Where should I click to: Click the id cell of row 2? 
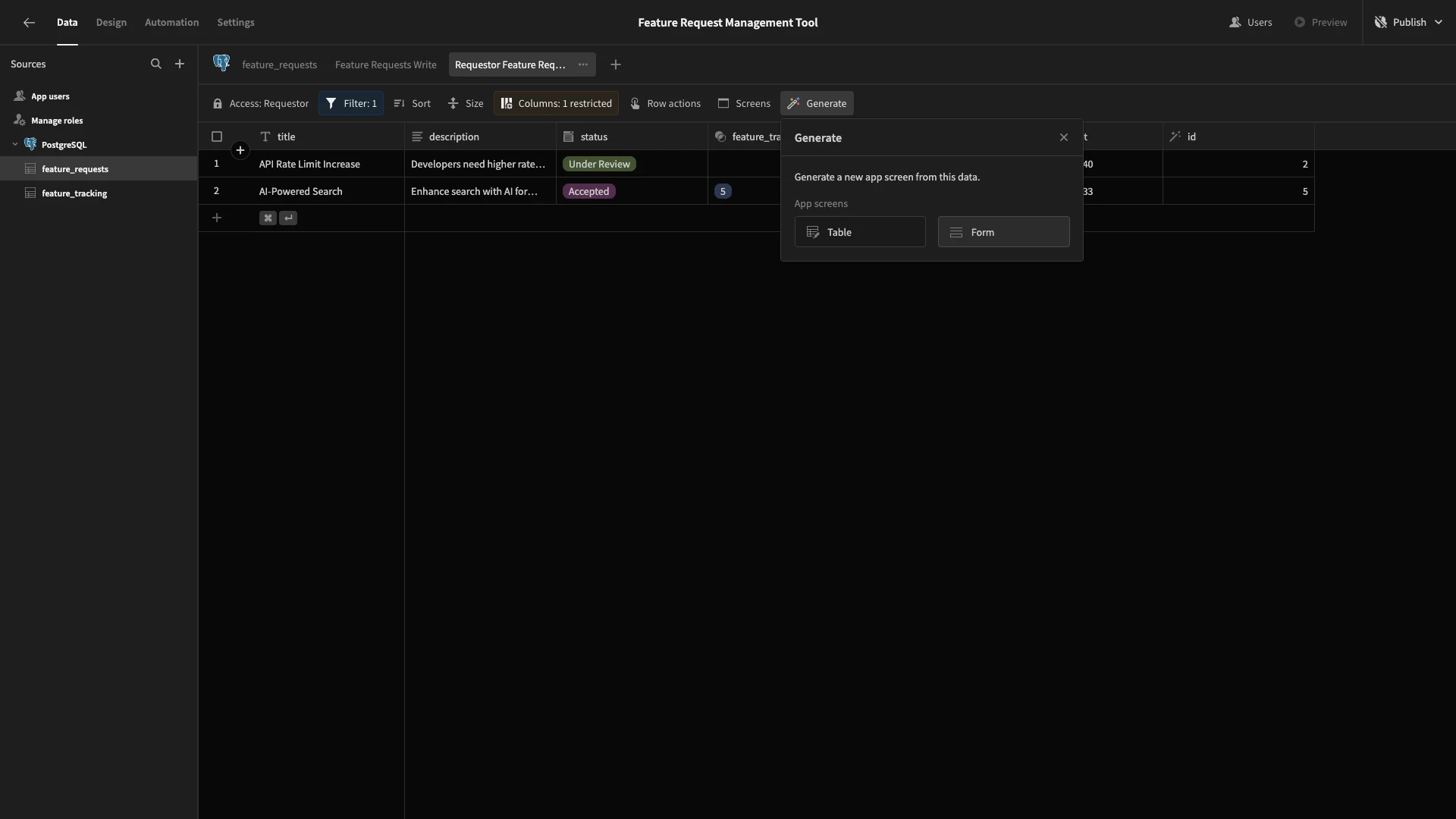(1239, 192)
